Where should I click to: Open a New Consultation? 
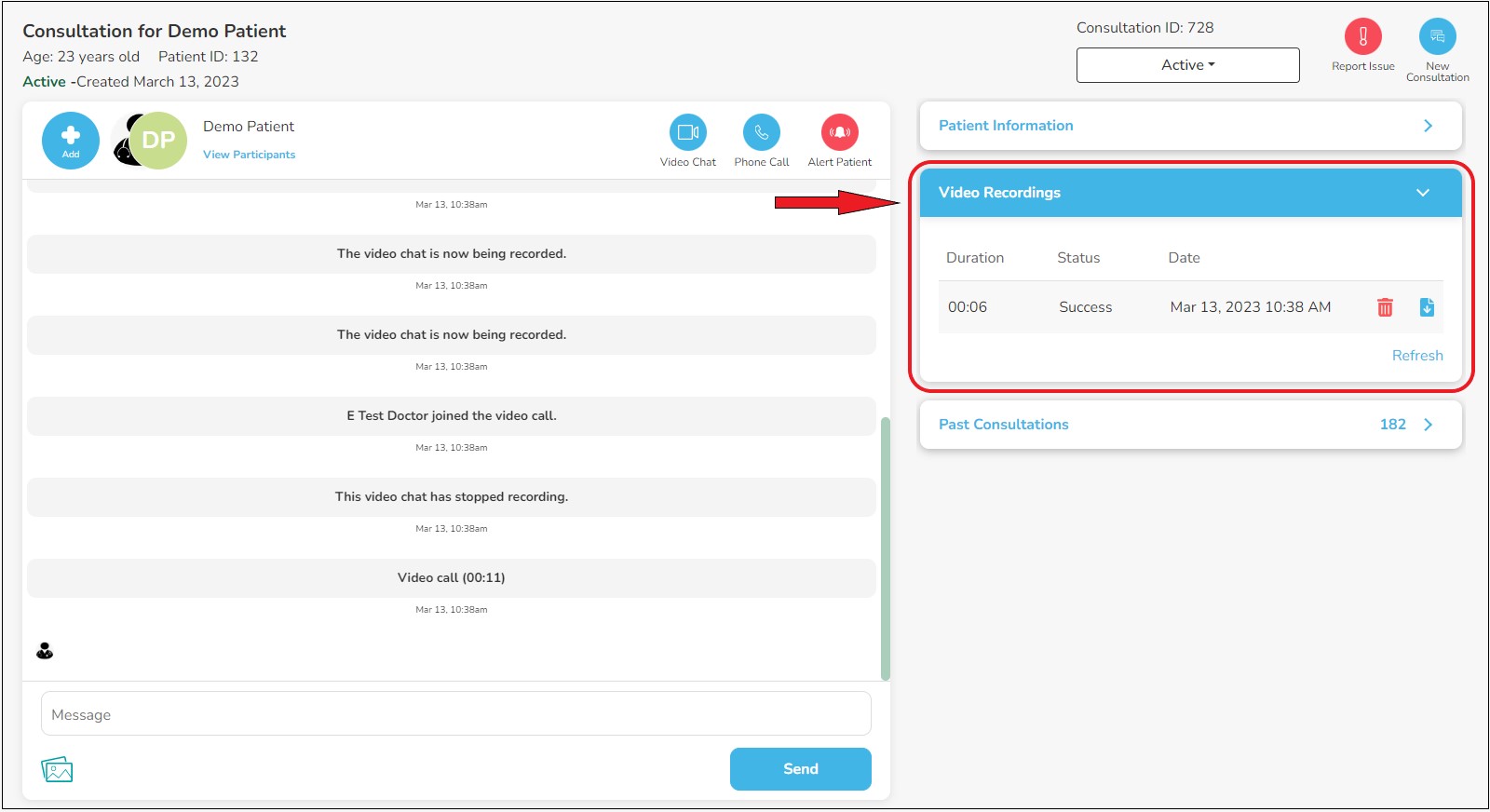1437,37
